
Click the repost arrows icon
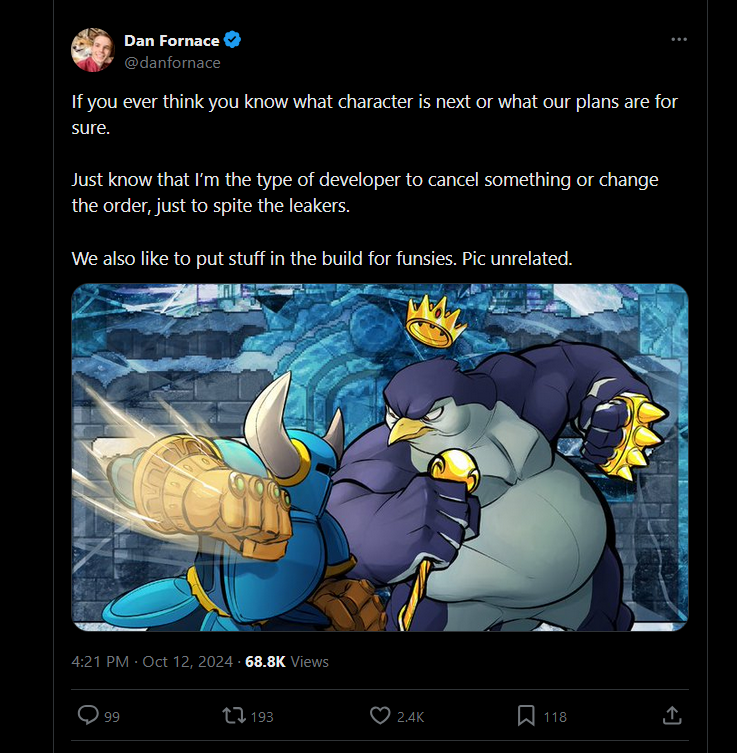click(234, 715)
